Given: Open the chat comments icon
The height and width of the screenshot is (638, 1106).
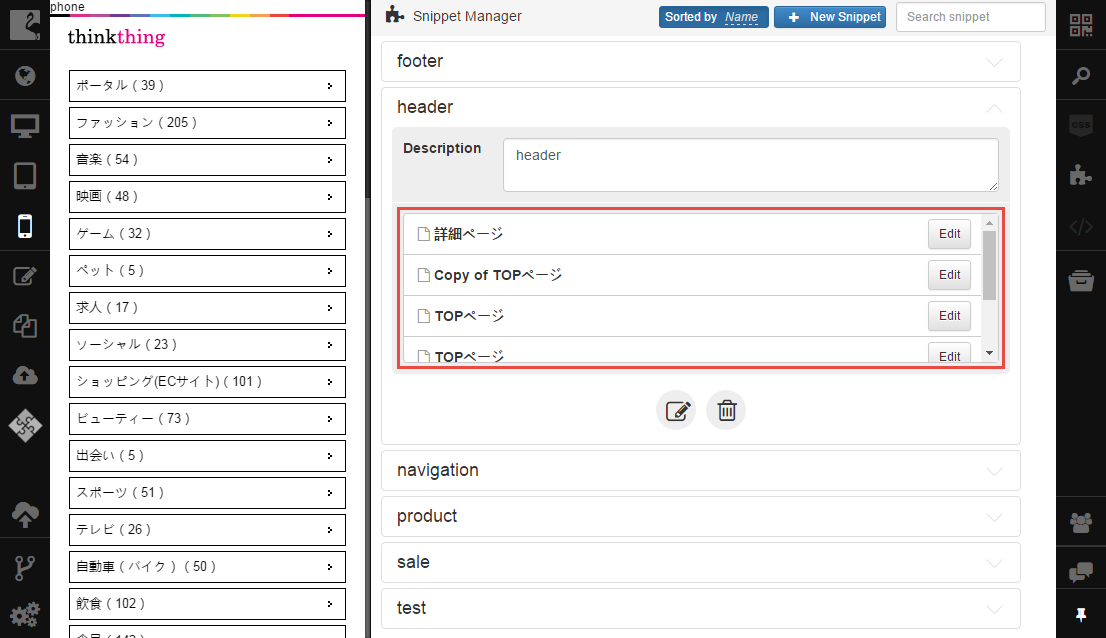Looking at the screenshot, I should click(x=1081, y=572).
